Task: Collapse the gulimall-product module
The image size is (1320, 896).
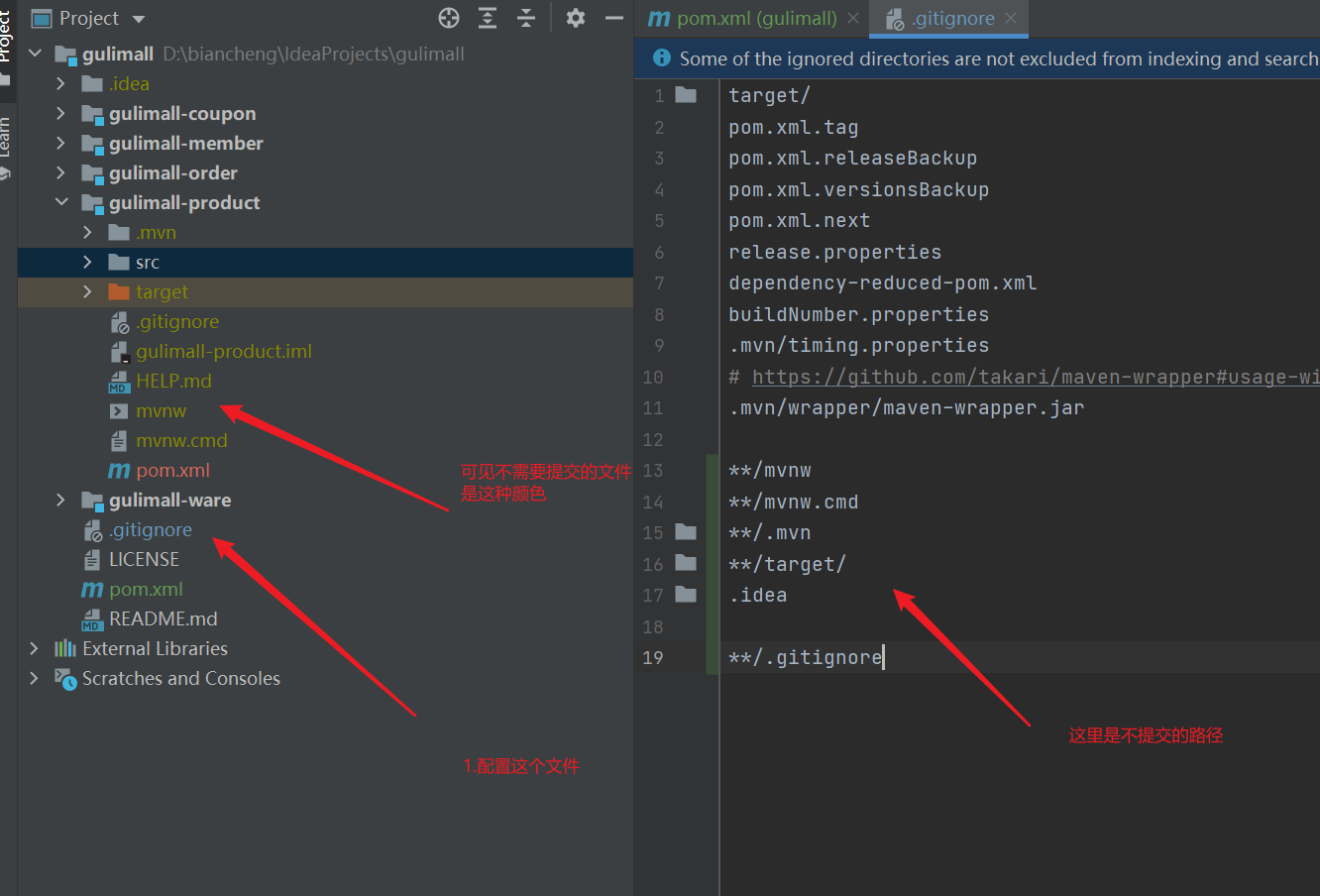Action: (61, 202)
